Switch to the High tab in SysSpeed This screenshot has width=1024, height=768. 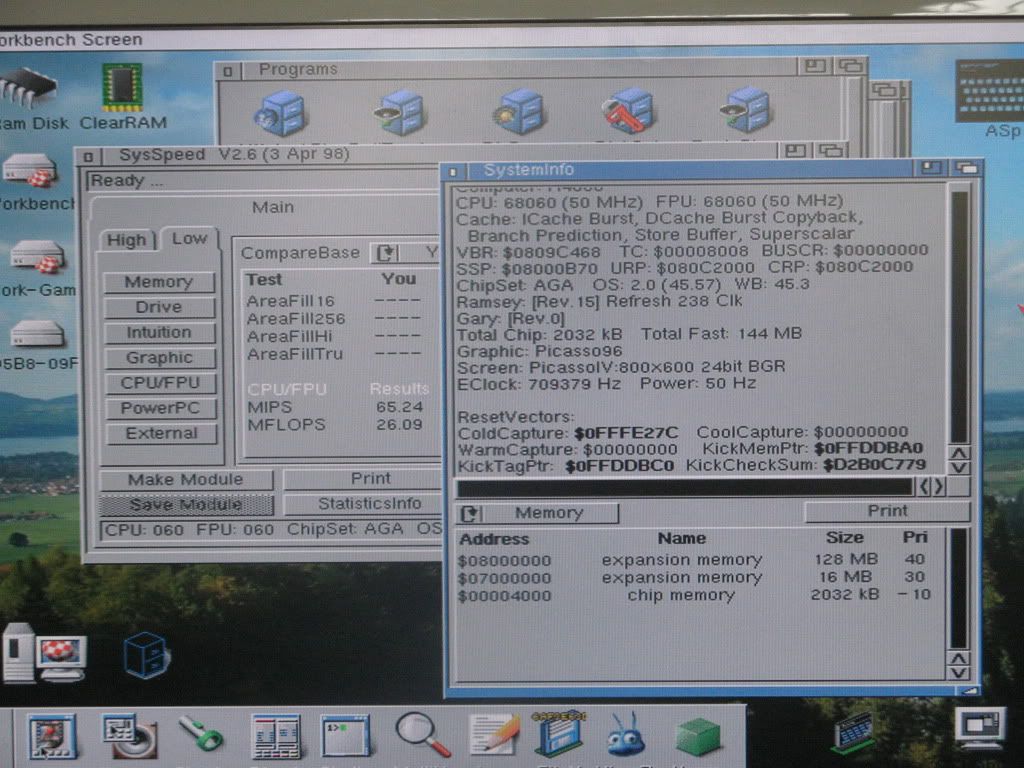[126, 240]
